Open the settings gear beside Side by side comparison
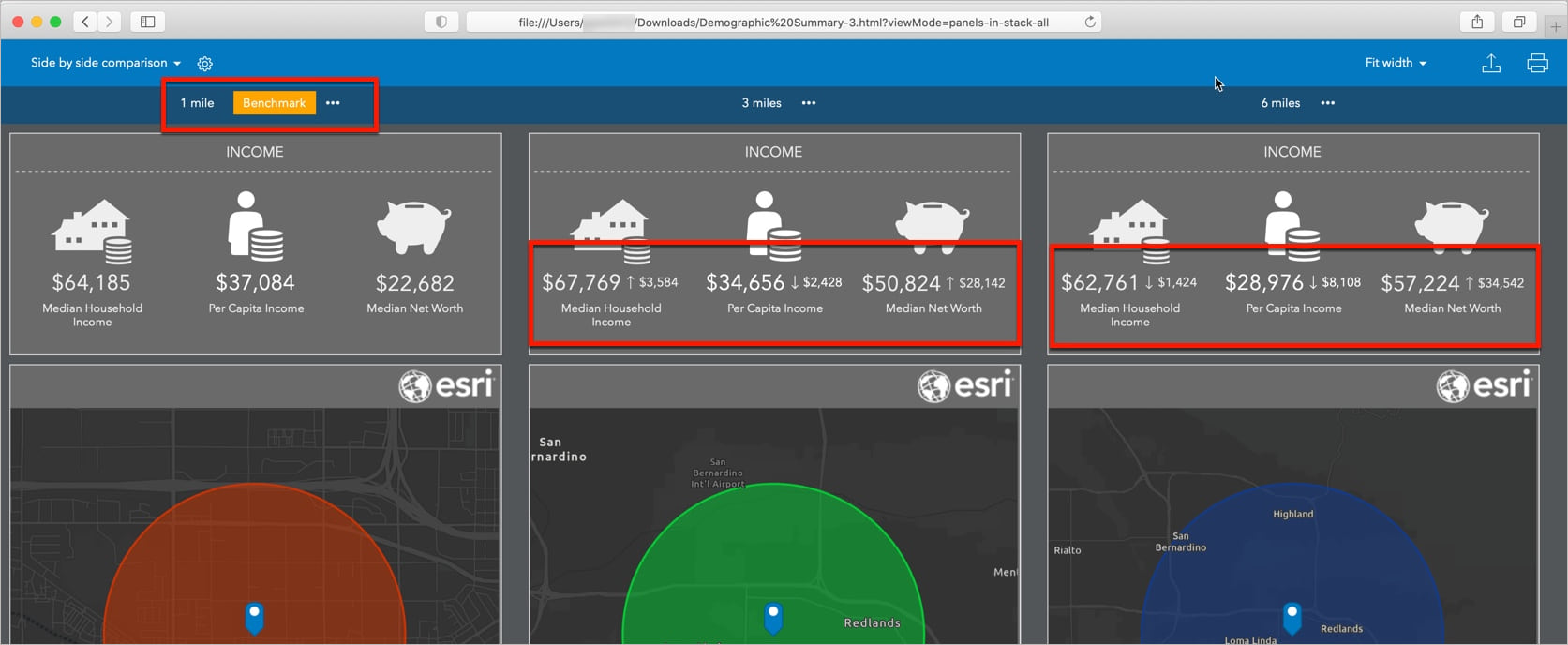This screenshot has width=1568, height=645. pos(205,64)
